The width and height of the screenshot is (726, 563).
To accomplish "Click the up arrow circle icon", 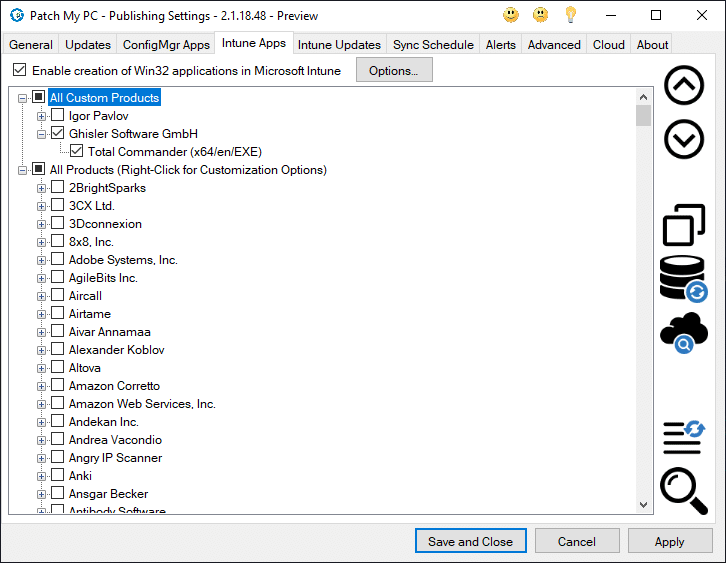I will [x=684, y=86].
